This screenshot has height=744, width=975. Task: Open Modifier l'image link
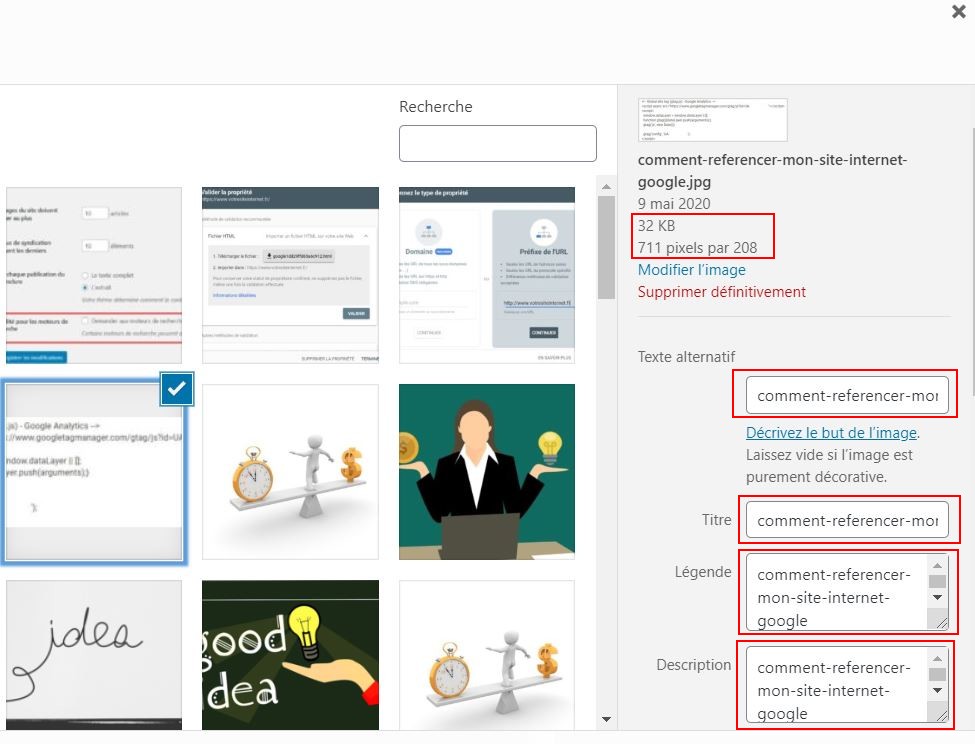point(691,270)
